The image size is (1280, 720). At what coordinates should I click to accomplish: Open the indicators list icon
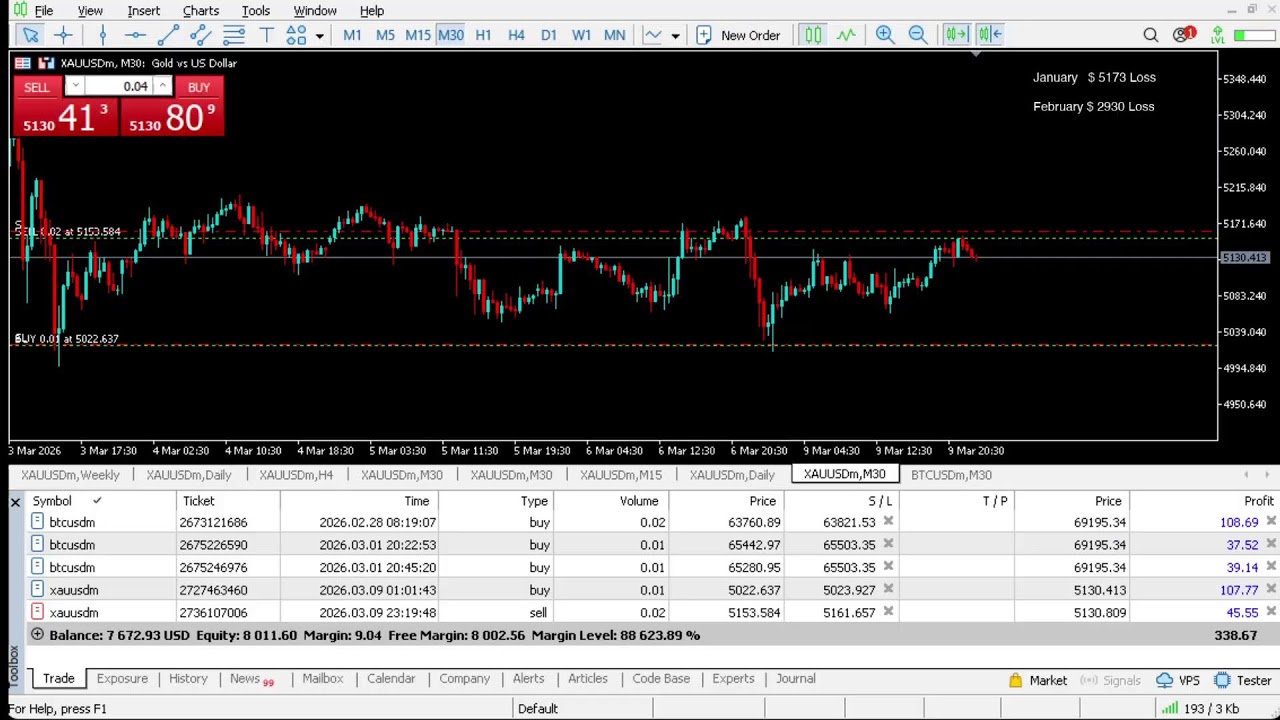click(846, 35)
